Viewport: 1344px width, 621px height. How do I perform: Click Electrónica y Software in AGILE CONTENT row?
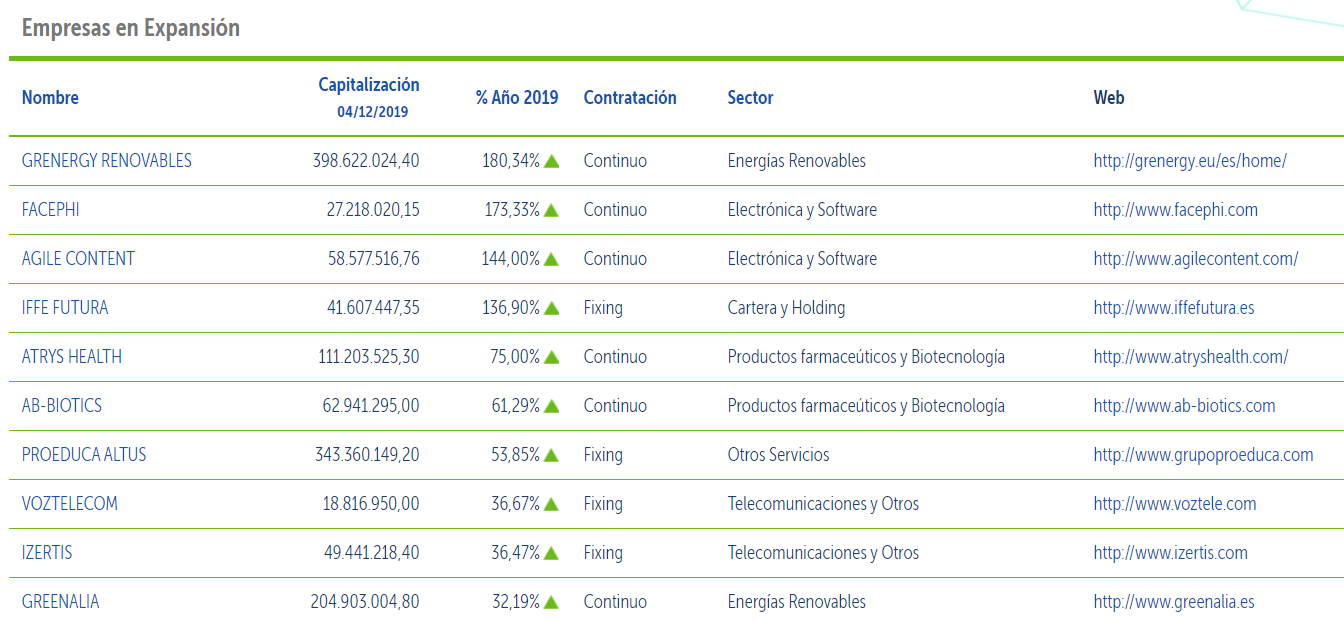pyautogui.click(x=802, y=259)
